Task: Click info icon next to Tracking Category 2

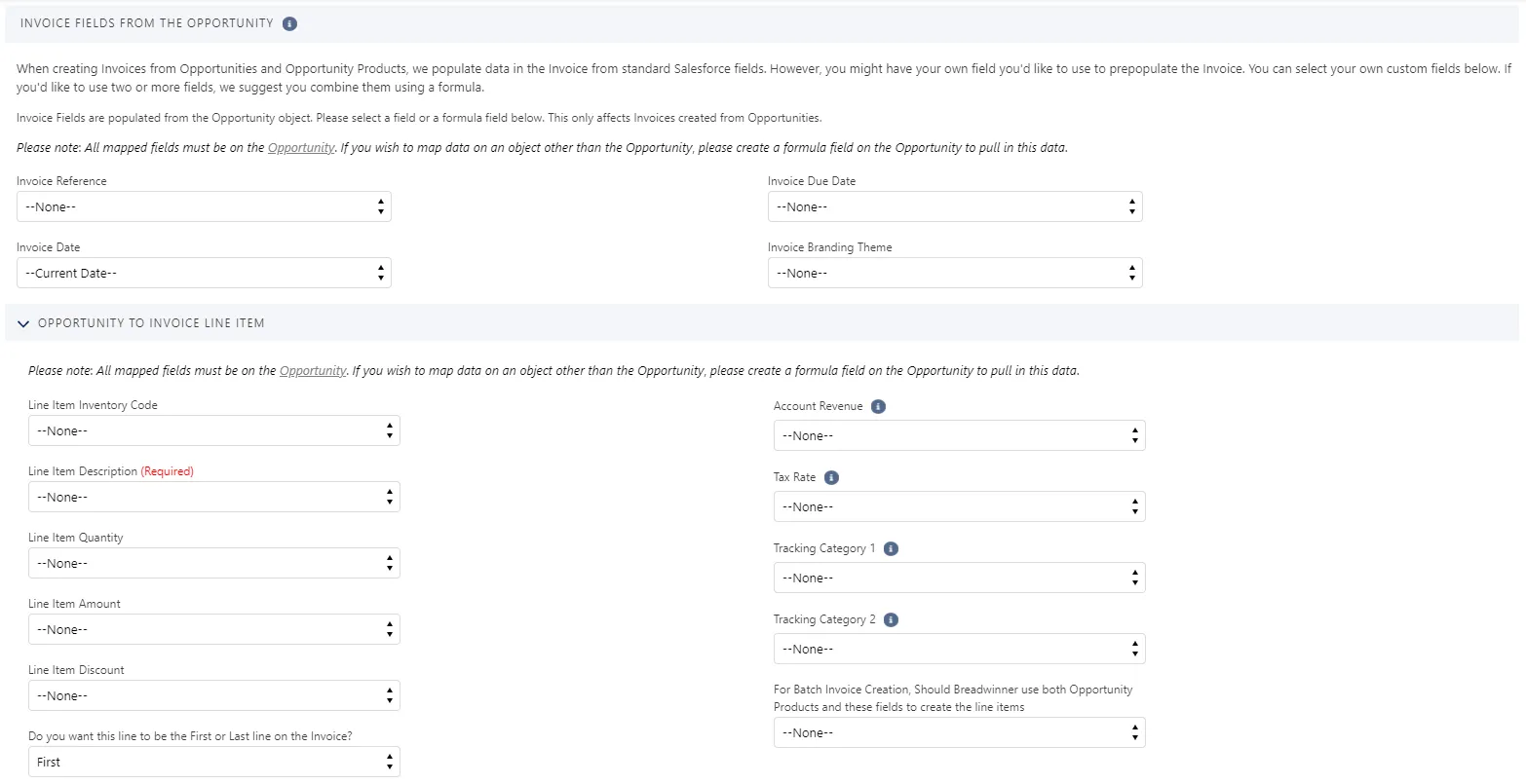Action: tap(891, 619)
